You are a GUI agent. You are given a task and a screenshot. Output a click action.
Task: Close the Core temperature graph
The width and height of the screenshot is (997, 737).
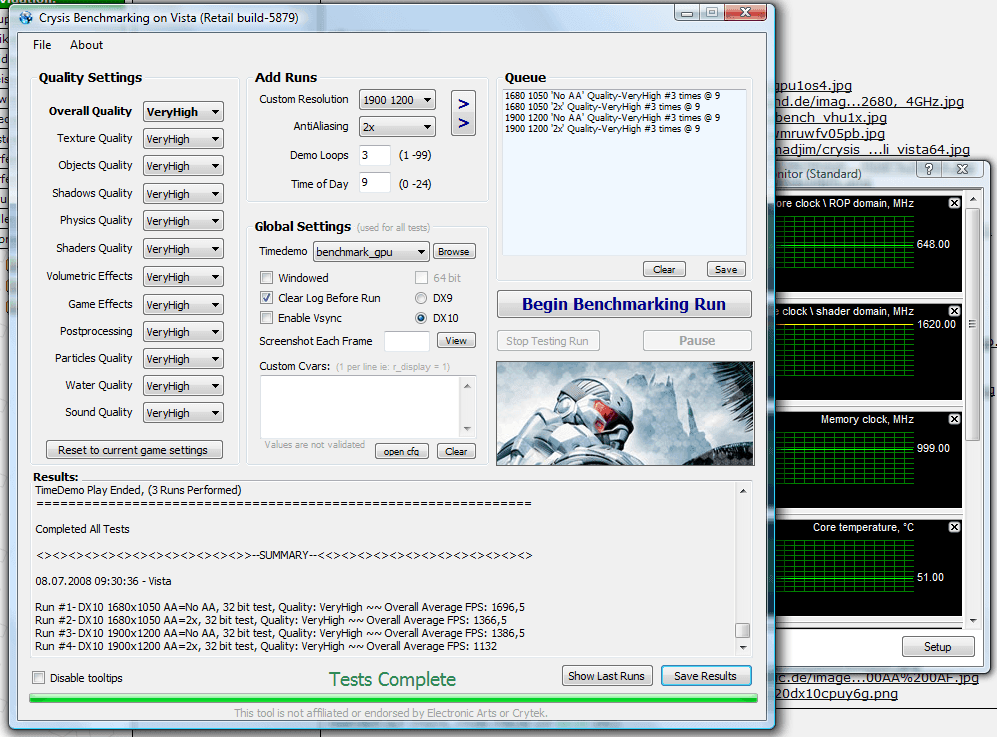pyautogui.click(x=954, y=527)
